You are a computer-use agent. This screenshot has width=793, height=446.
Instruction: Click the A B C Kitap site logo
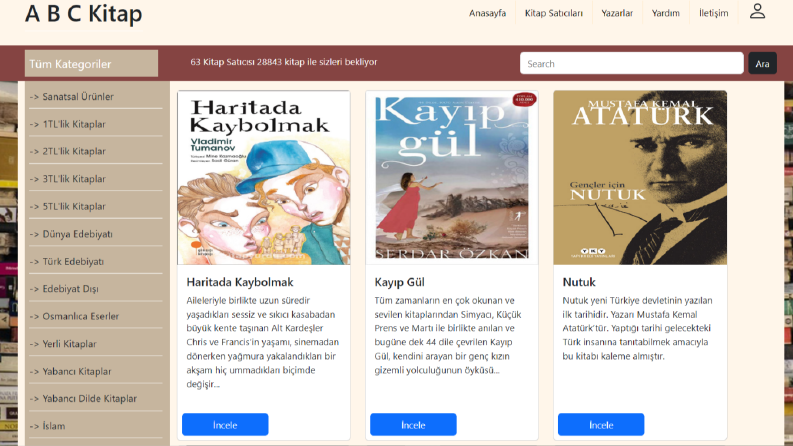84,14
